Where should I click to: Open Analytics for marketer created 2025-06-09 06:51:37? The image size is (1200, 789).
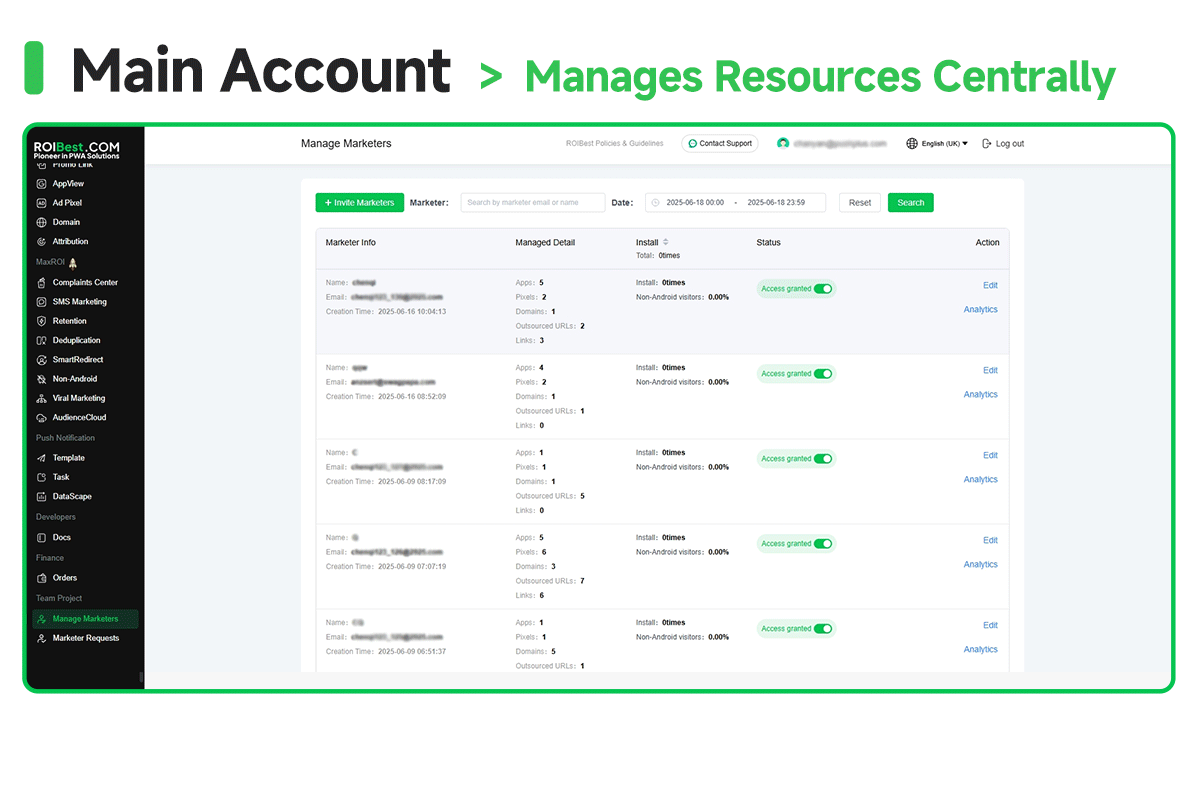(x=980, y=649)
